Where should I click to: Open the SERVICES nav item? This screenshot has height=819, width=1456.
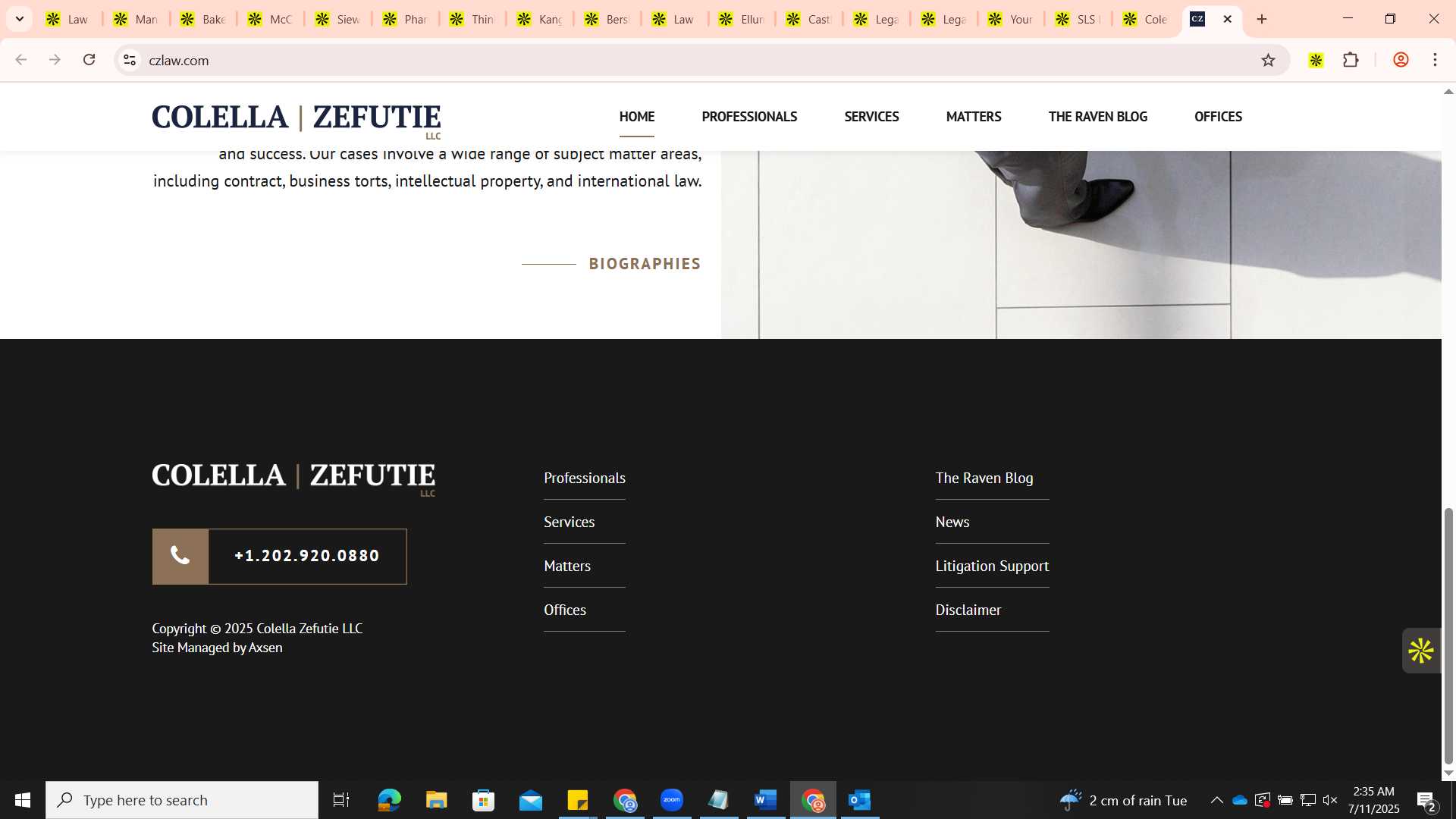(x=871, y=117)
